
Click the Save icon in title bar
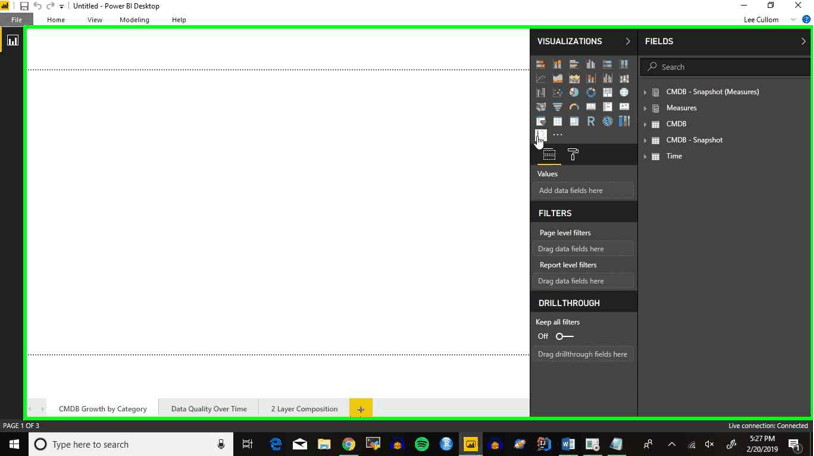[x=24, y=6]
